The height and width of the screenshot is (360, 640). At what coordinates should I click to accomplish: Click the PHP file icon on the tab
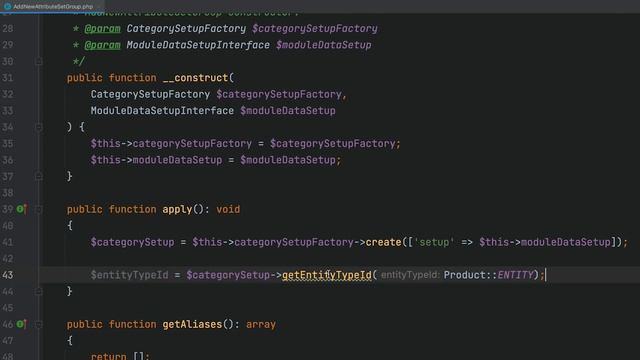click(7, 7)
